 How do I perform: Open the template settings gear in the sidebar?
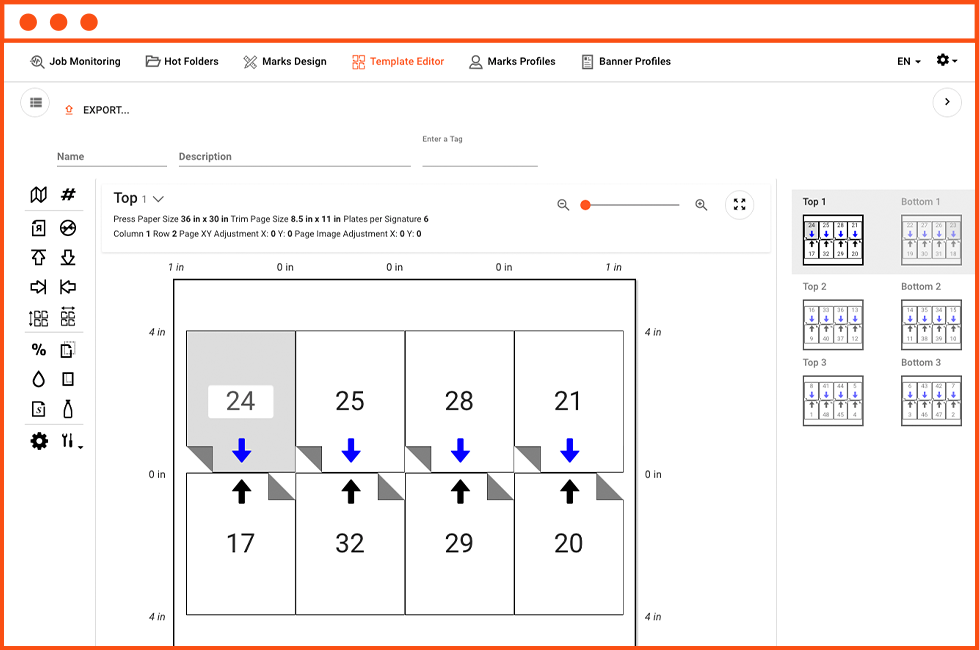point(38,441)
